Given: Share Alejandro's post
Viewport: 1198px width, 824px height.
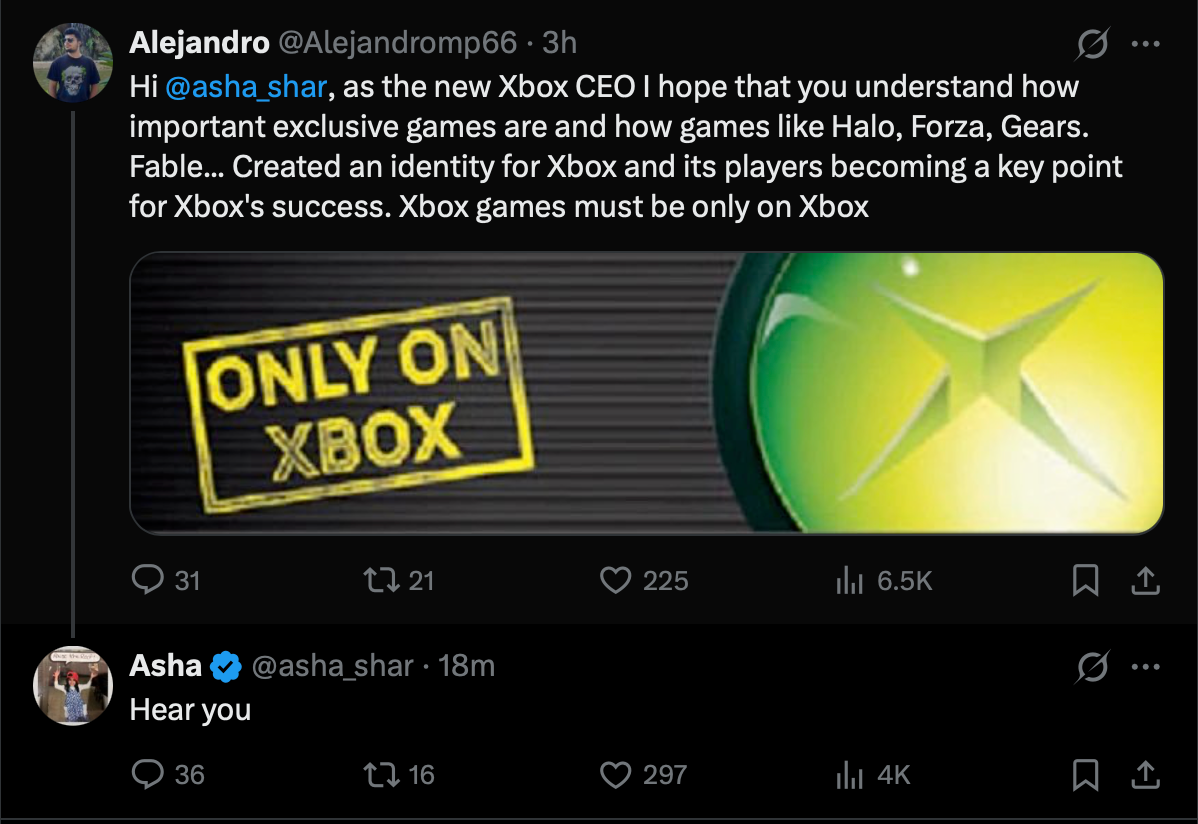Looking at the screenshot, I should [1145, 580].
